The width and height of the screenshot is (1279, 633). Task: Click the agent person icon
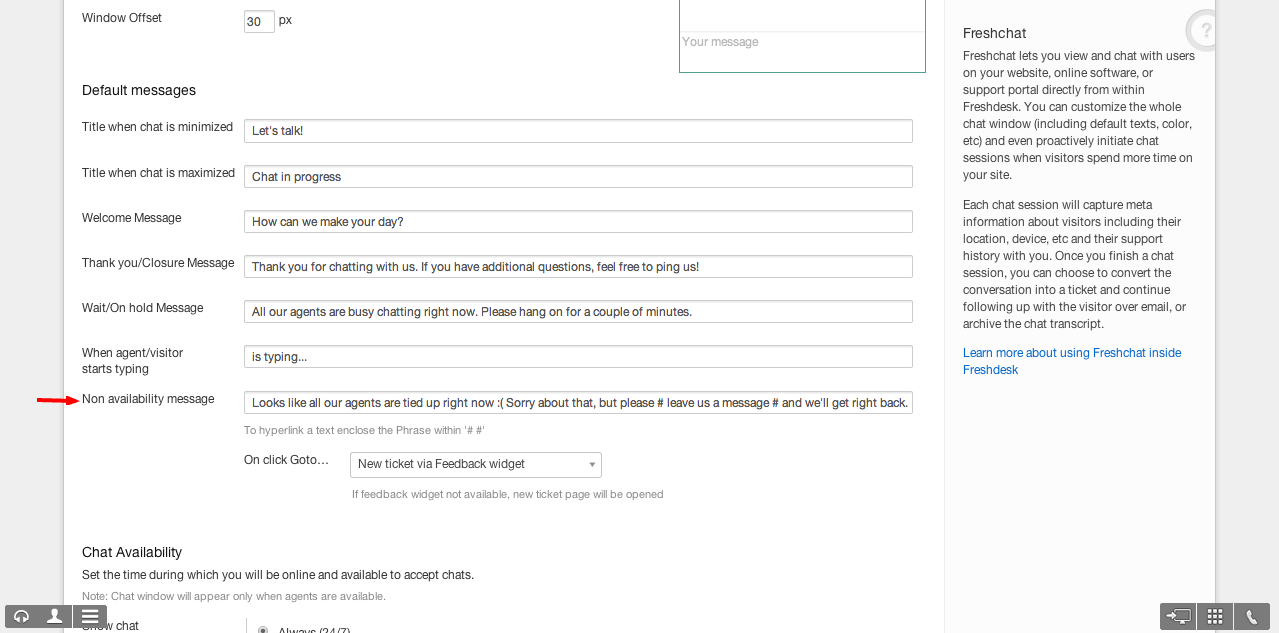[x=56, y=616]
